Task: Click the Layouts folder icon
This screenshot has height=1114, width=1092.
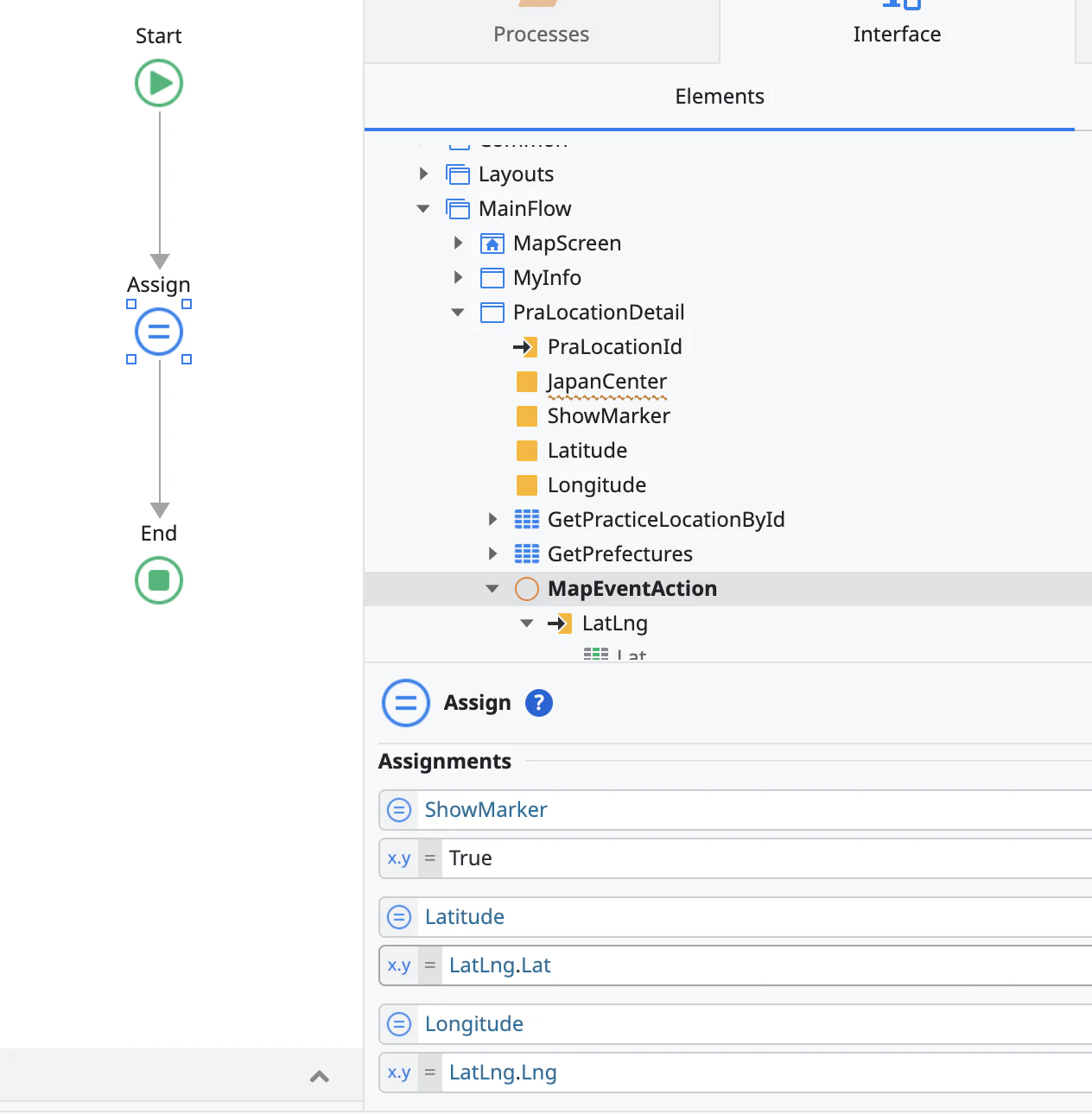Action: pos(458,174)
